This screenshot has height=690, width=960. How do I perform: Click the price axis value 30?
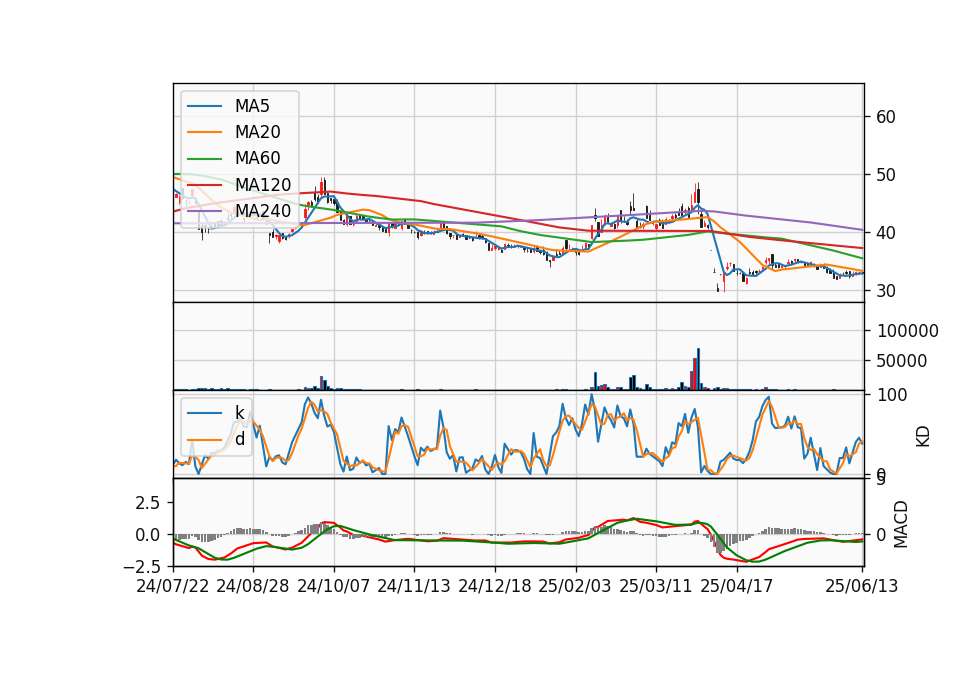(x=886, y=291)
